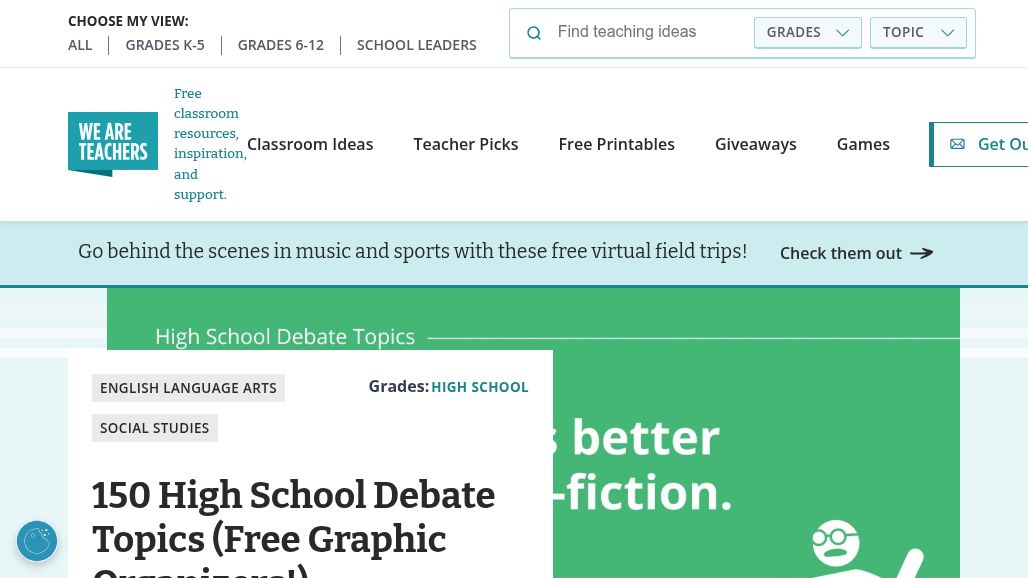Click the Social Studies tag
Image resolution: width=1028 pixels, height=578 pixels.
tap(155, 428)
